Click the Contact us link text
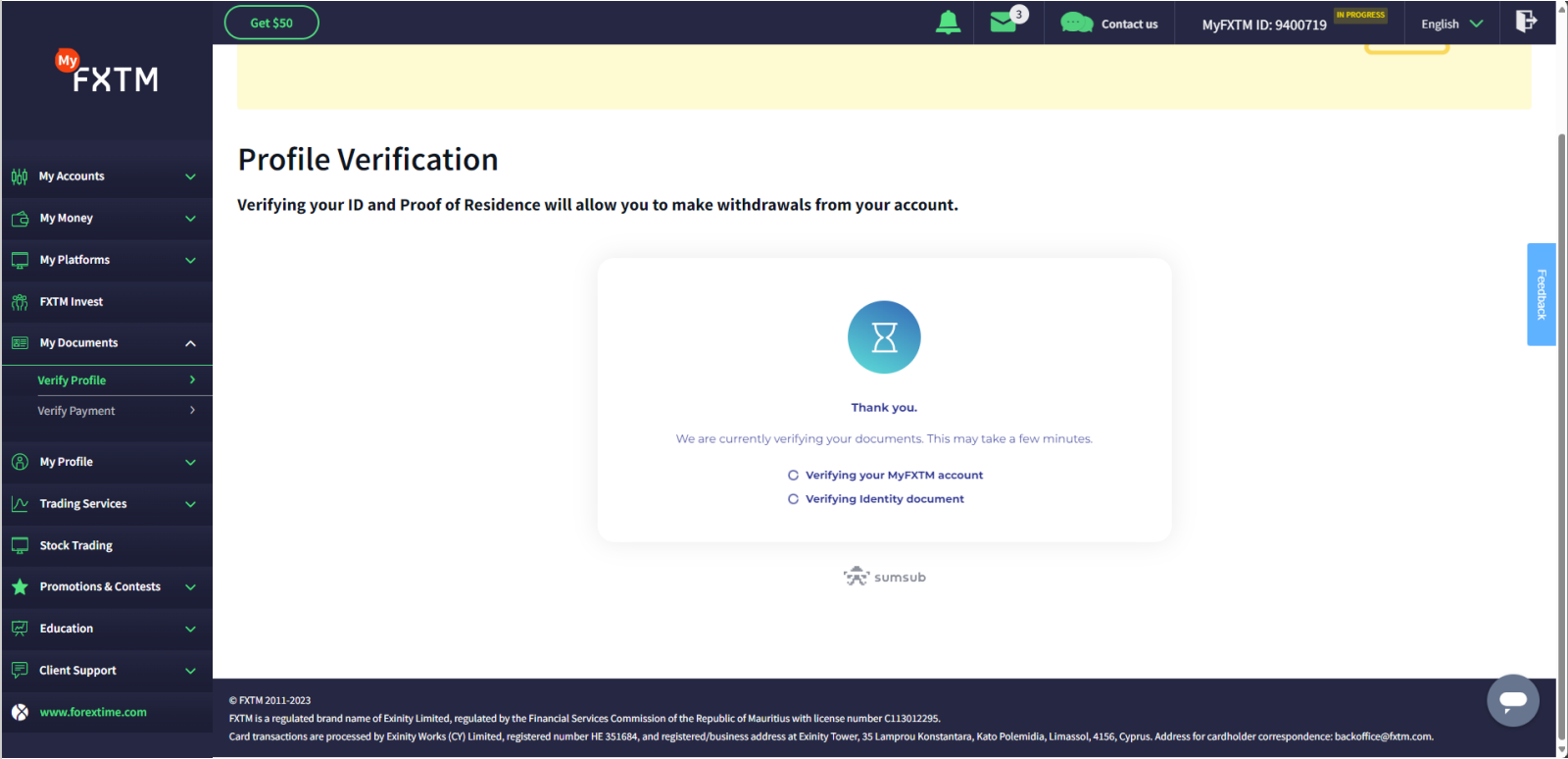 coord(1129,24)
